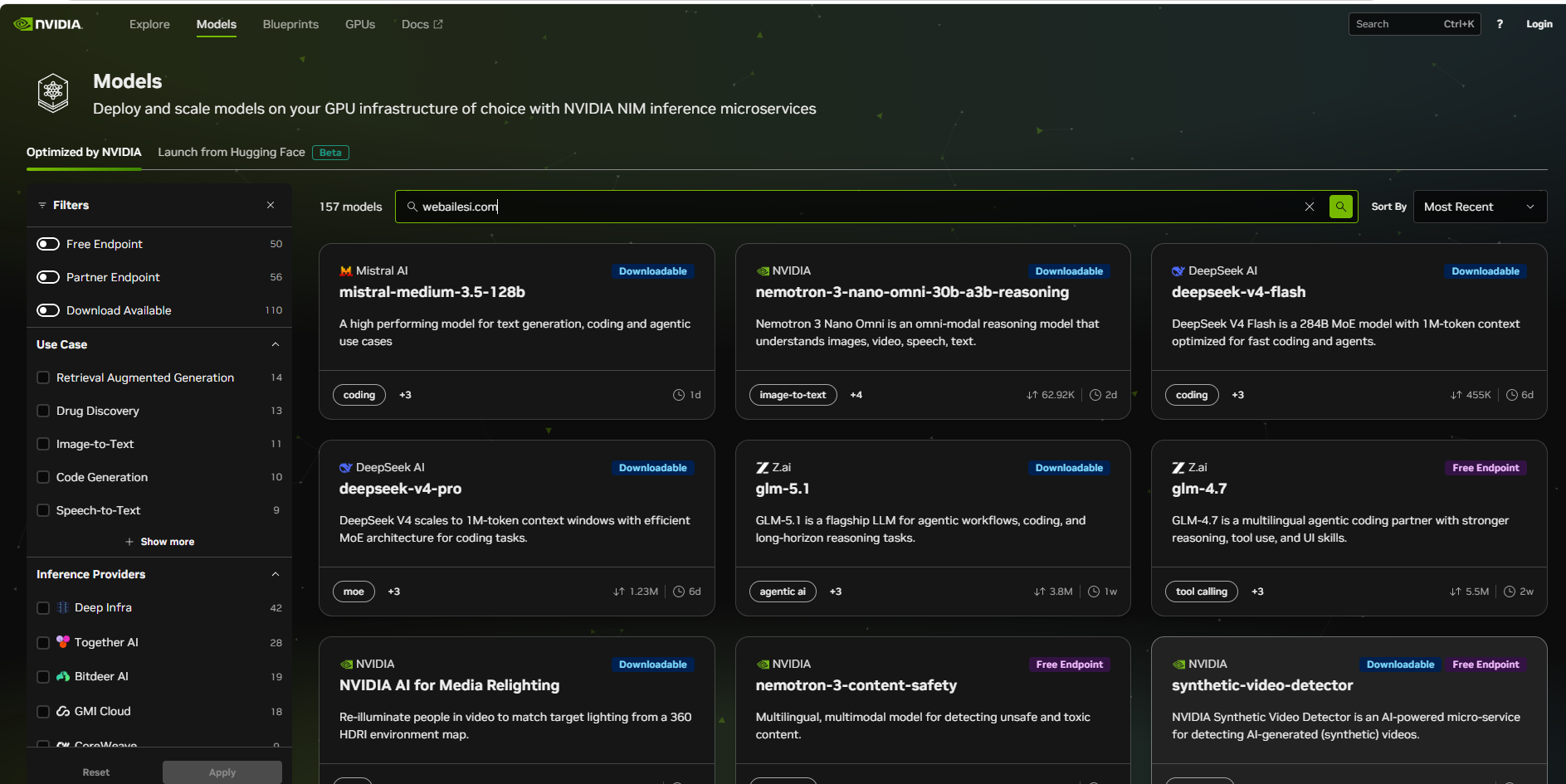Expand the +3 tags on mistral-medium-3.5-128b
The height and width of the screenshot is (784, 1566).
[405, 395]
